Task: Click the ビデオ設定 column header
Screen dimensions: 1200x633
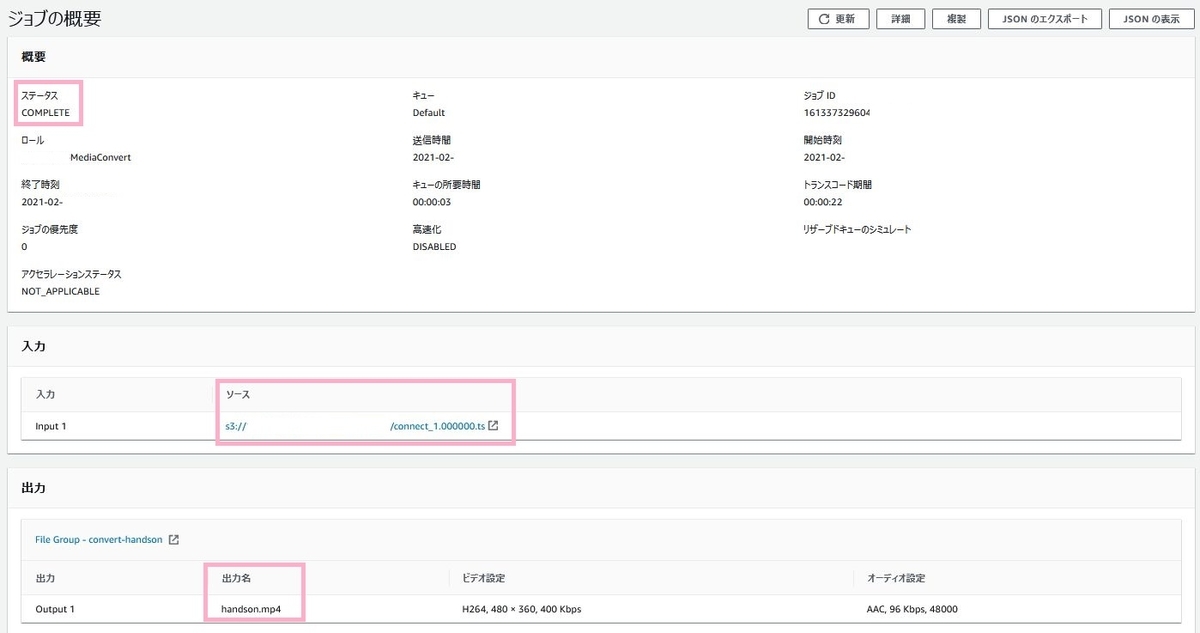Action: pos(485,578)
